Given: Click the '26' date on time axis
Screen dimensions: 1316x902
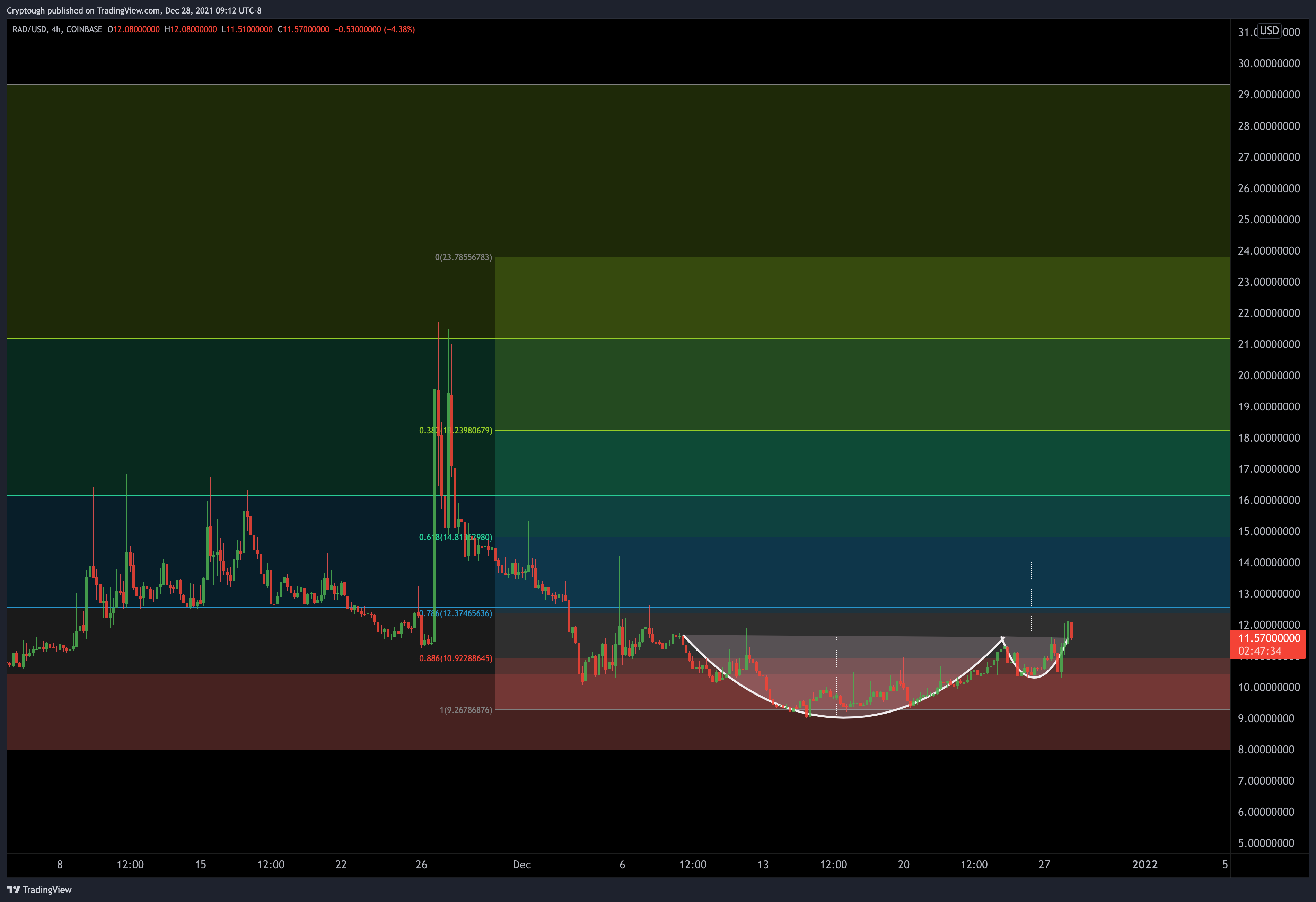Looking at the screenshot, I should (421, 865).
